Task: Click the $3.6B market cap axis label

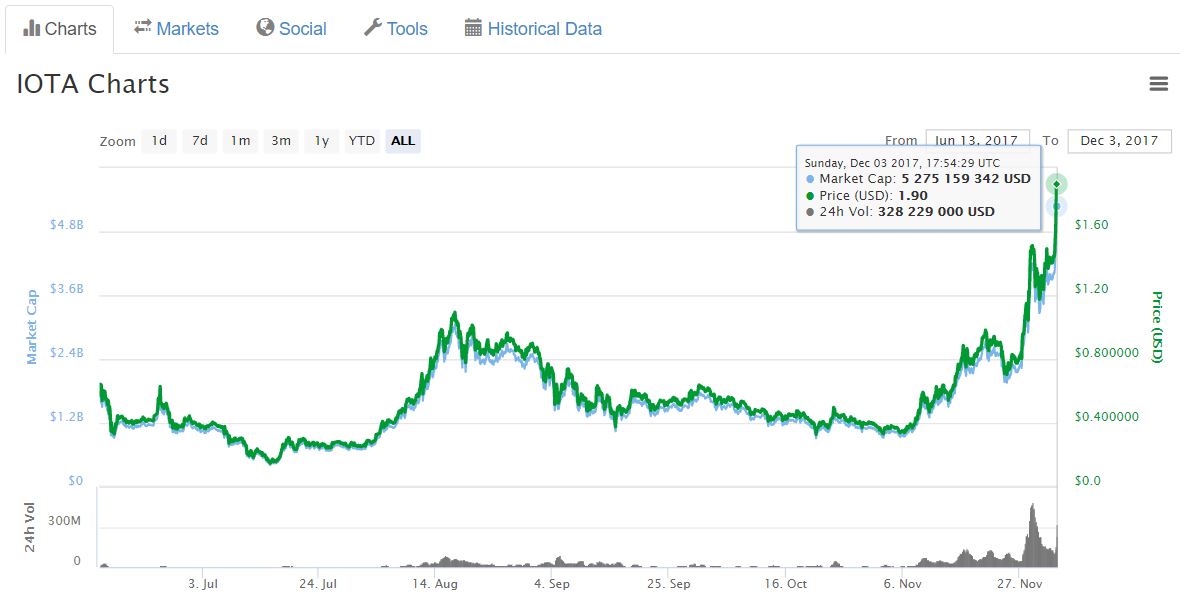Action: [66, 289]
